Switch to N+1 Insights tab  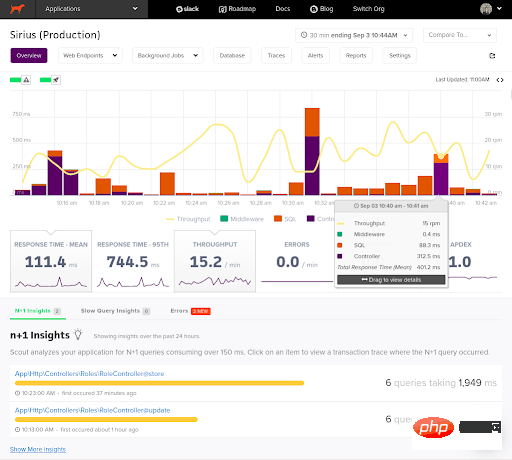point(38,311)
